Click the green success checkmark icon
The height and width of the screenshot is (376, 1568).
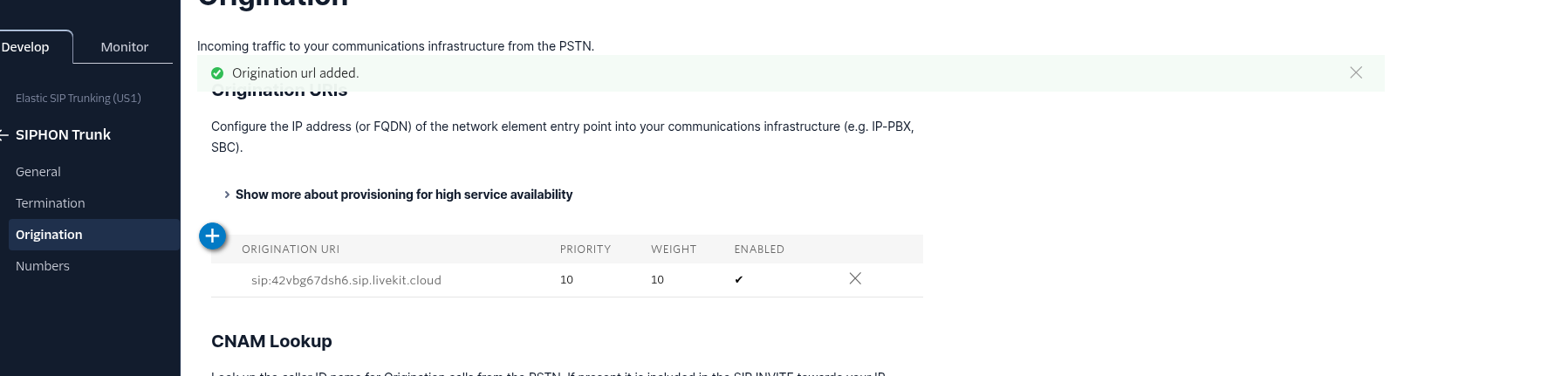pyautogui.click(x=217, y=73)
